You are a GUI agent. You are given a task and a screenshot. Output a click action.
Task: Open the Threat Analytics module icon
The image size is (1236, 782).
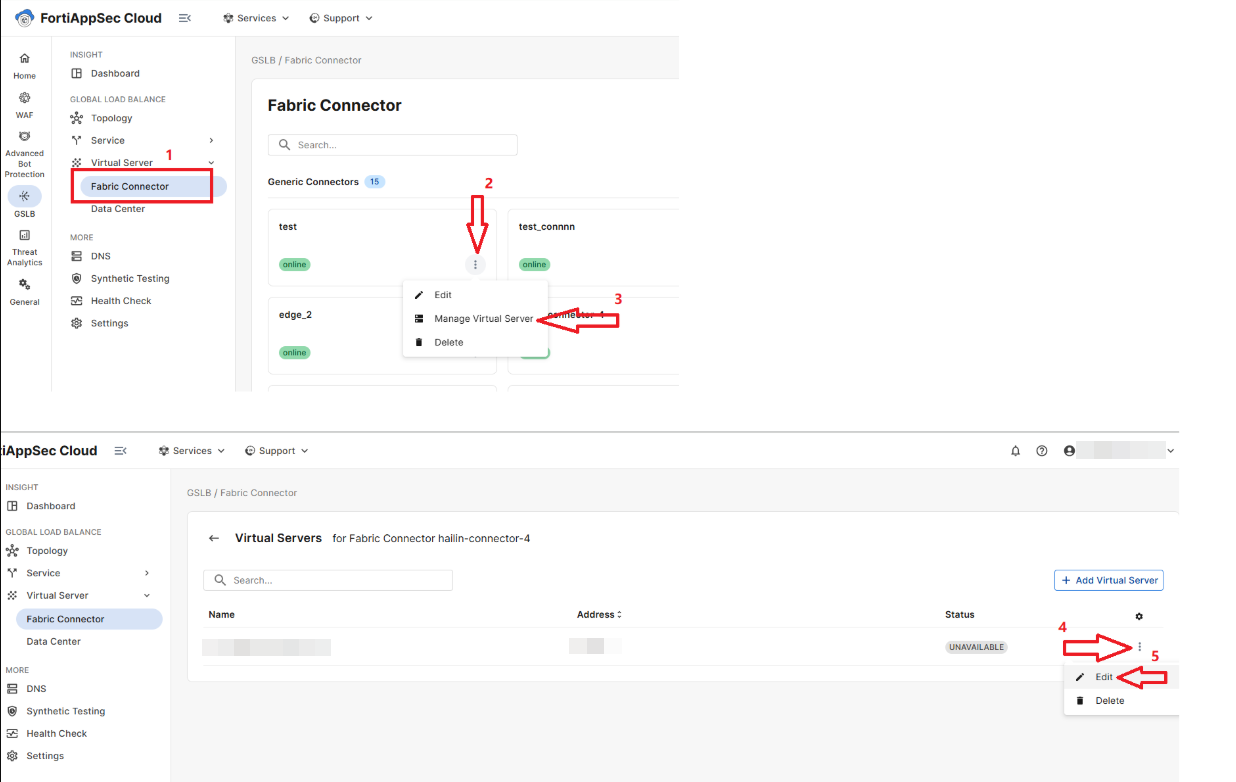pyautogui.click(x=25, y=235)
